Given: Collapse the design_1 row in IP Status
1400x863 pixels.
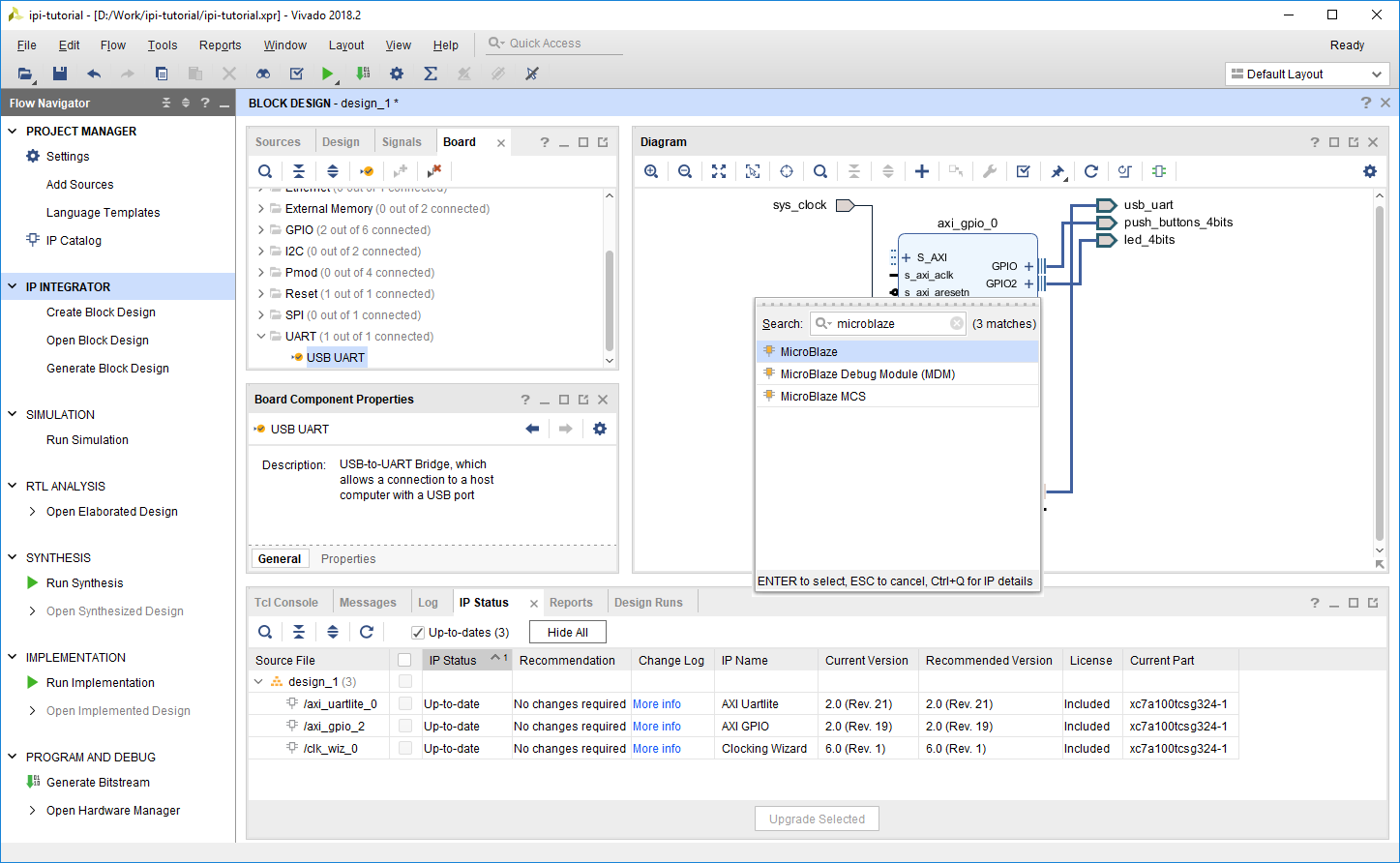Looking at the screenshot, I should 259,682.
